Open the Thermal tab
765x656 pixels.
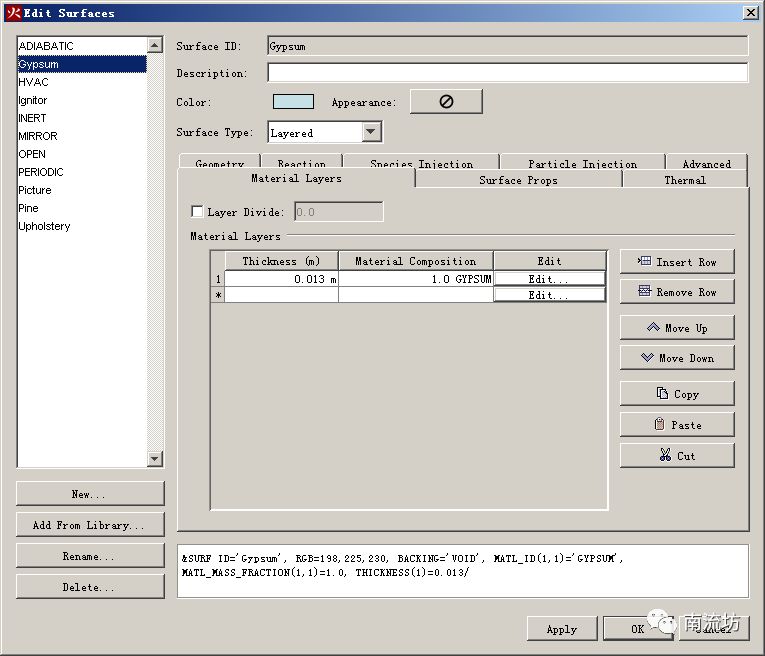tap(684, 180)
